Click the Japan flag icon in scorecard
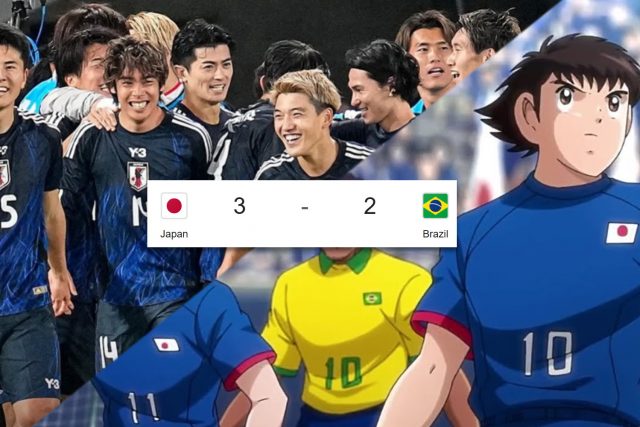640x427 pixels. tap(174, 206)
